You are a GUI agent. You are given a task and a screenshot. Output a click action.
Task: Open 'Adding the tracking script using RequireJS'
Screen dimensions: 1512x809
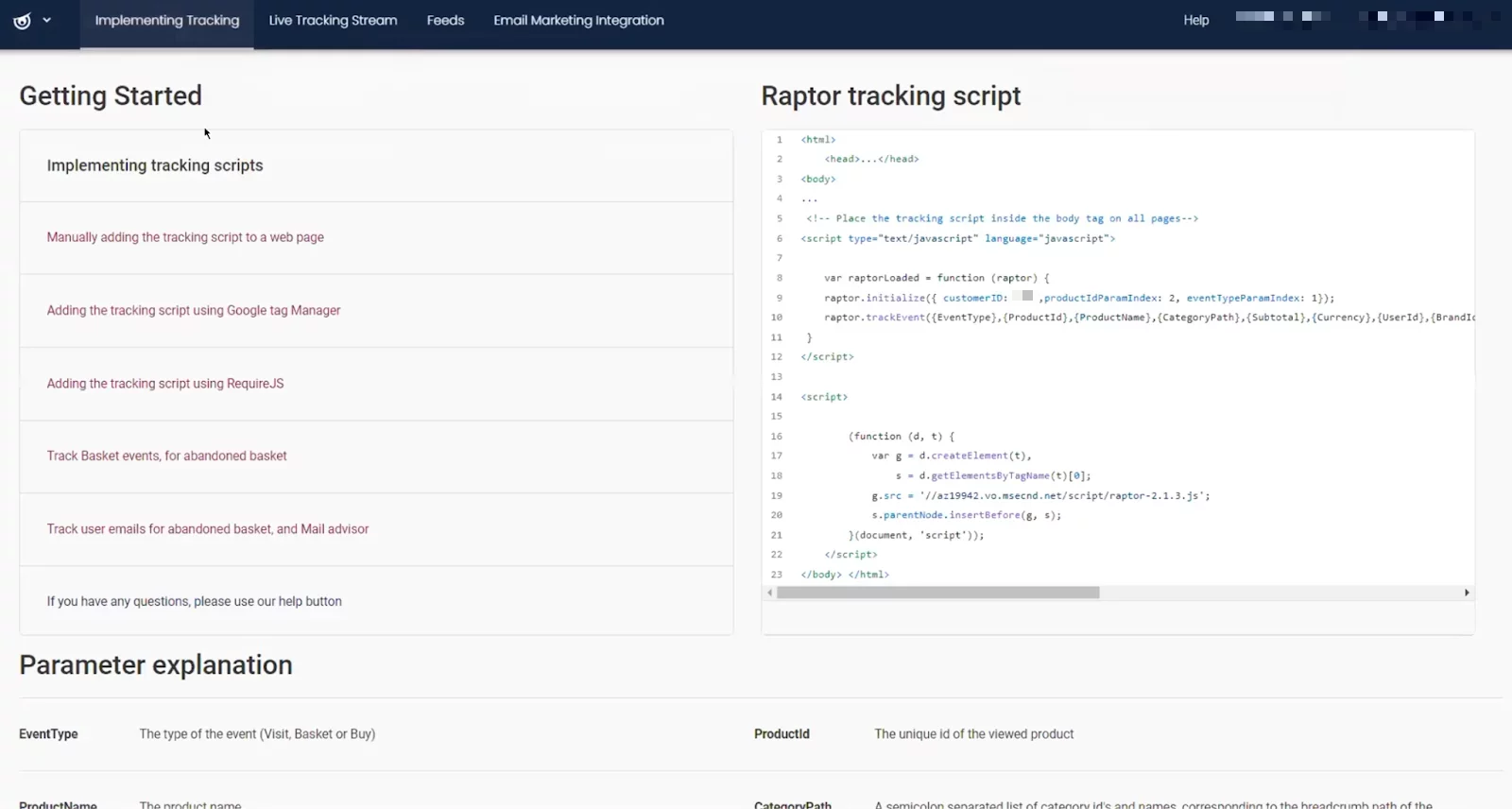coord(165,384)
